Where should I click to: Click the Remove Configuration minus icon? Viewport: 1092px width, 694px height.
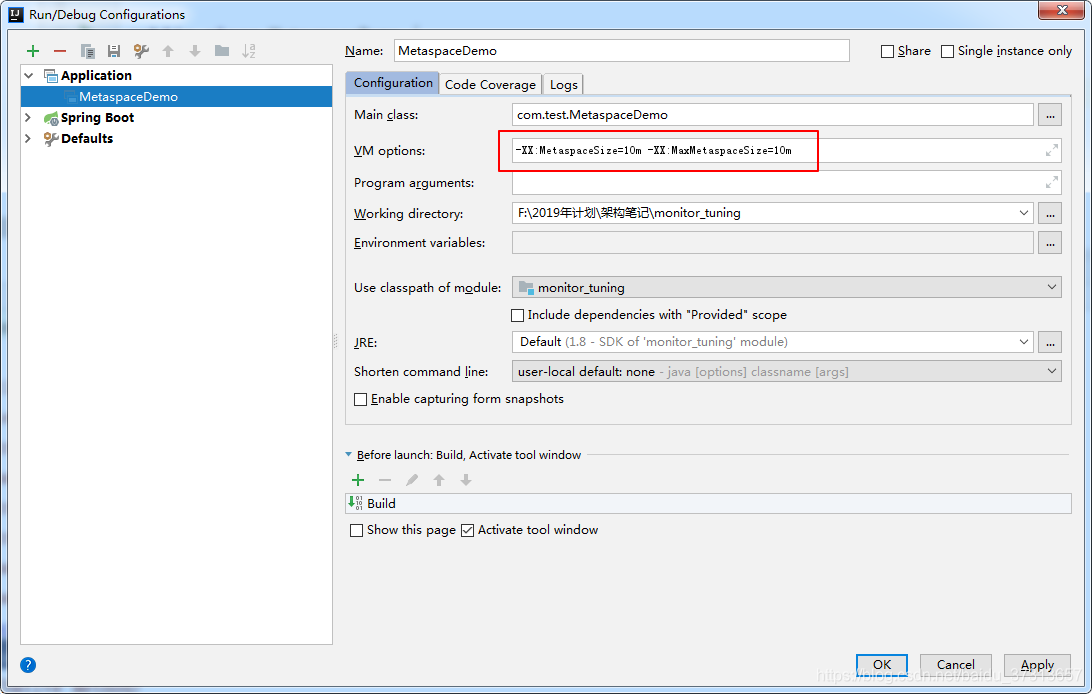(x=60, y=51)
